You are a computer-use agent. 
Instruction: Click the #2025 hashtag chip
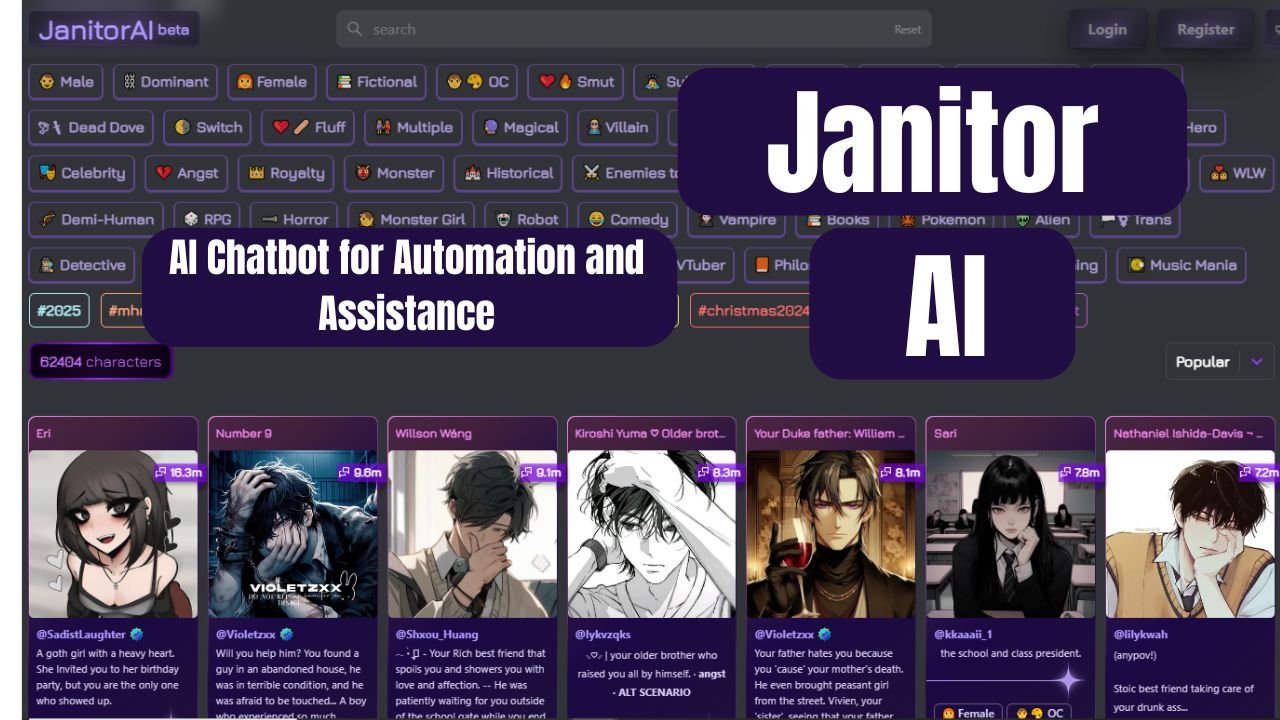click(x=59, y=310)
